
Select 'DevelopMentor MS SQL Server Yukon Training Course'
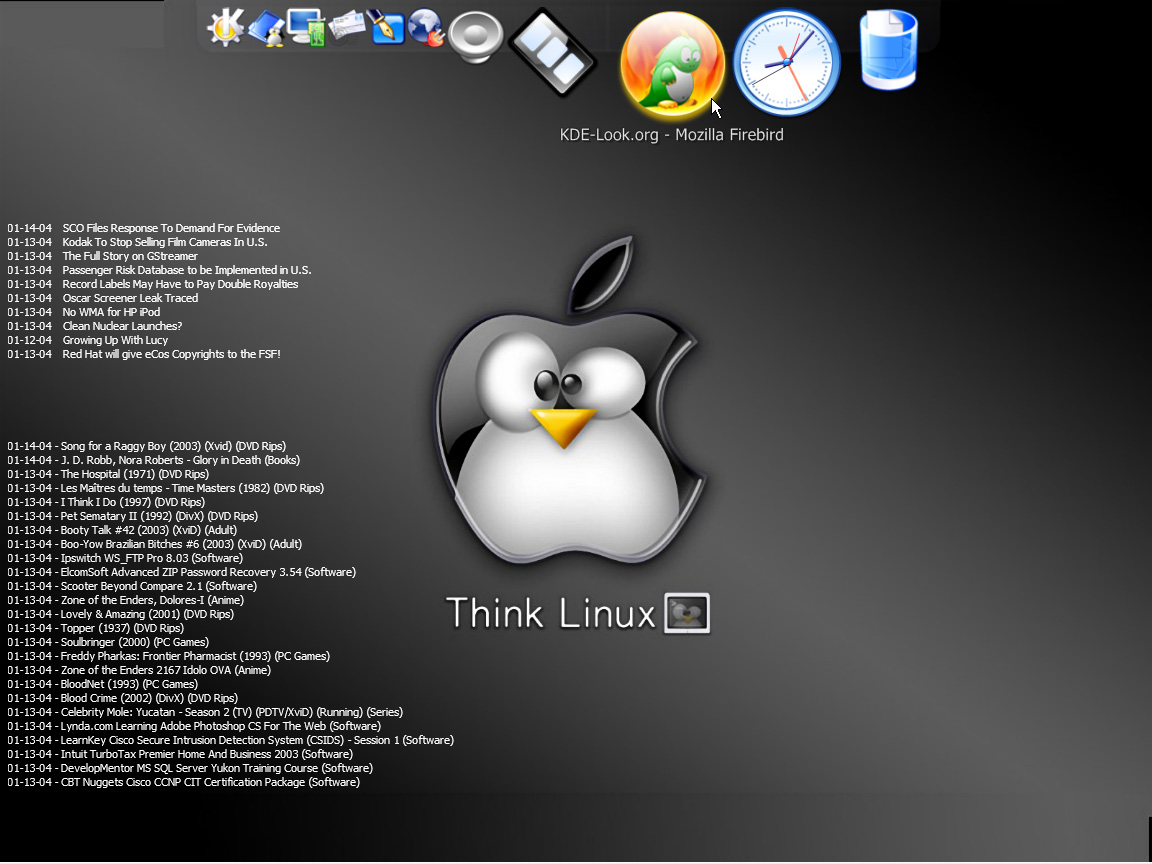[190, 767]
